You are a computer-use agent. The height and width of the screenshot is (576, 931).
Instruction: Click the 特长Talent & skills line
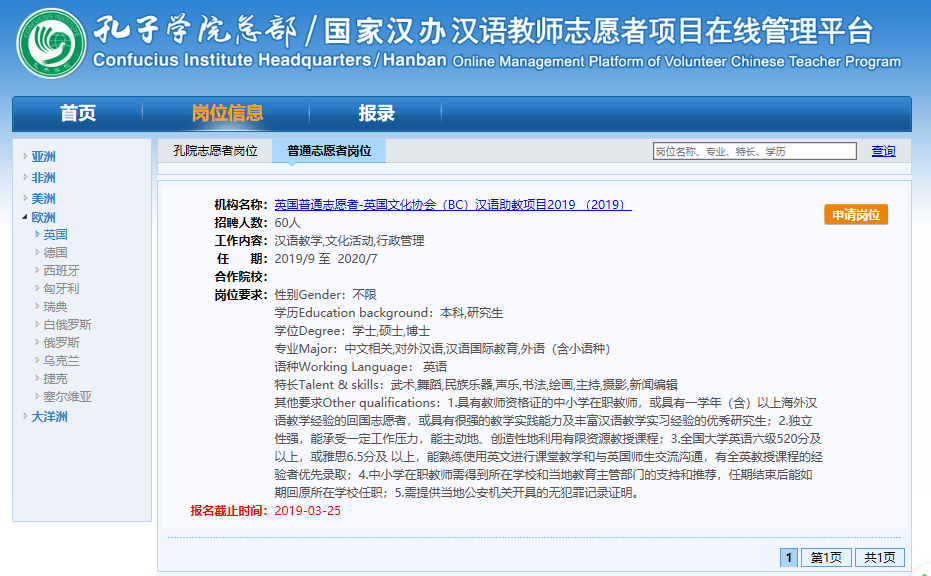(x=476, y=385)
